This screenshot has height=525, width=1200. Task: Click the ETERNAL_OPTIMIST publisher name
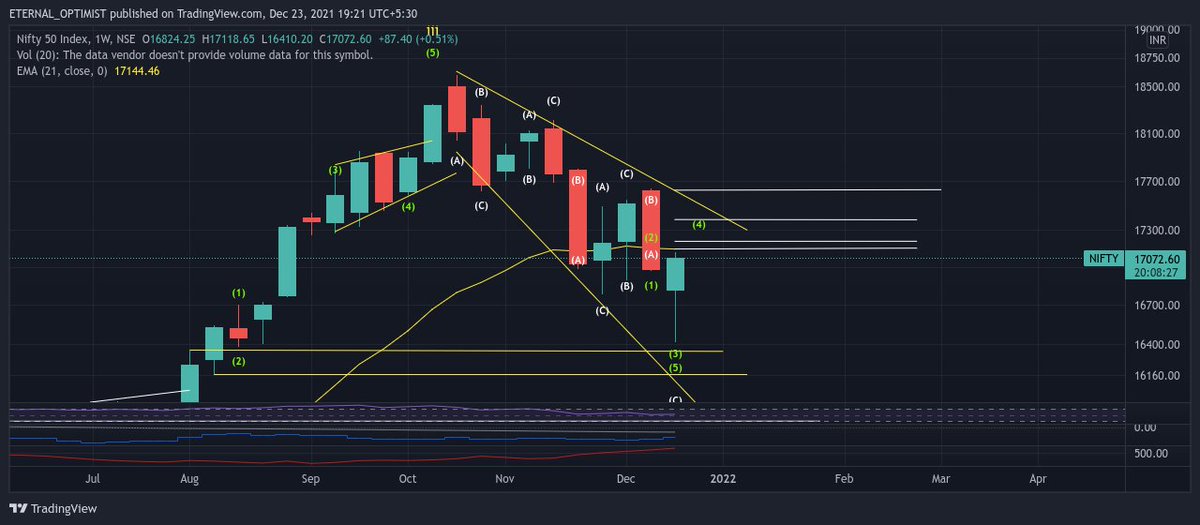click(x=59, y=14)
